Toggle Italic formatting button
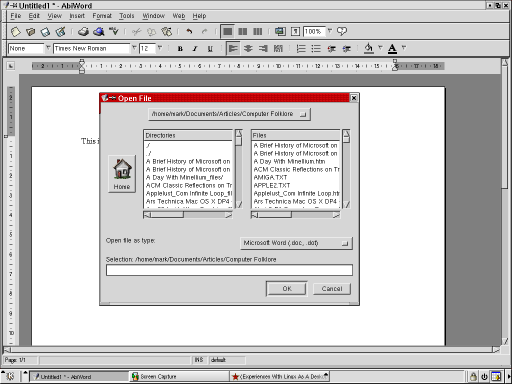The width and height of the screenshot is (512, 384). (195, 49)
